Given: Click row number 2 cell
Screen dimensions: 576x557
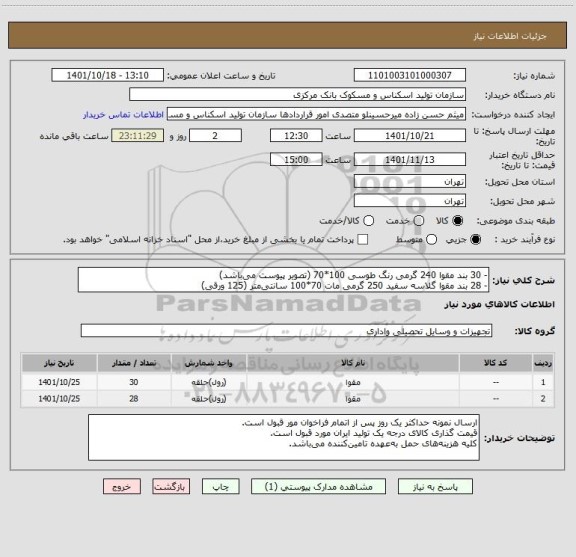Looking at the screenshot, I should 543,399.
